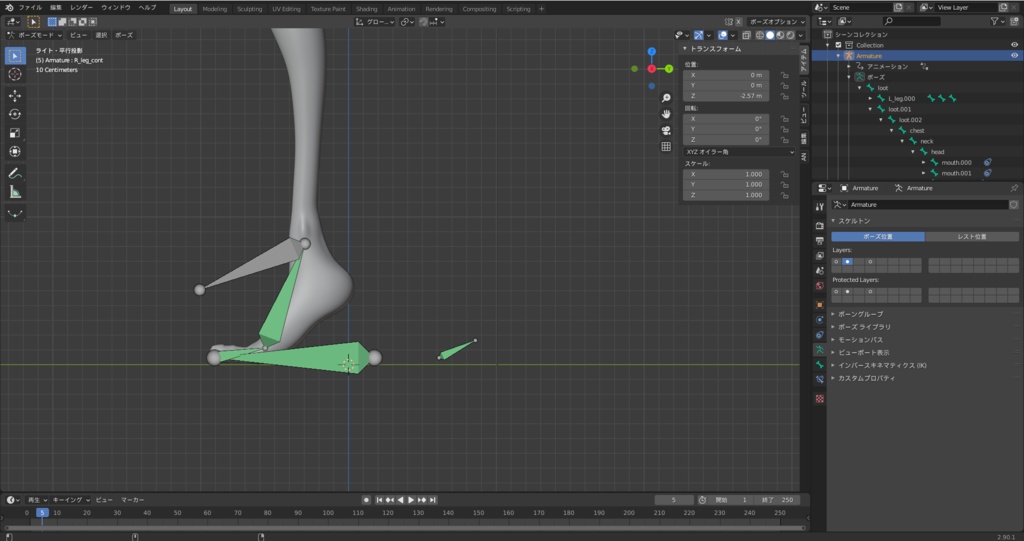
Task: Click the position Z value field
Action: coord(726,96)
